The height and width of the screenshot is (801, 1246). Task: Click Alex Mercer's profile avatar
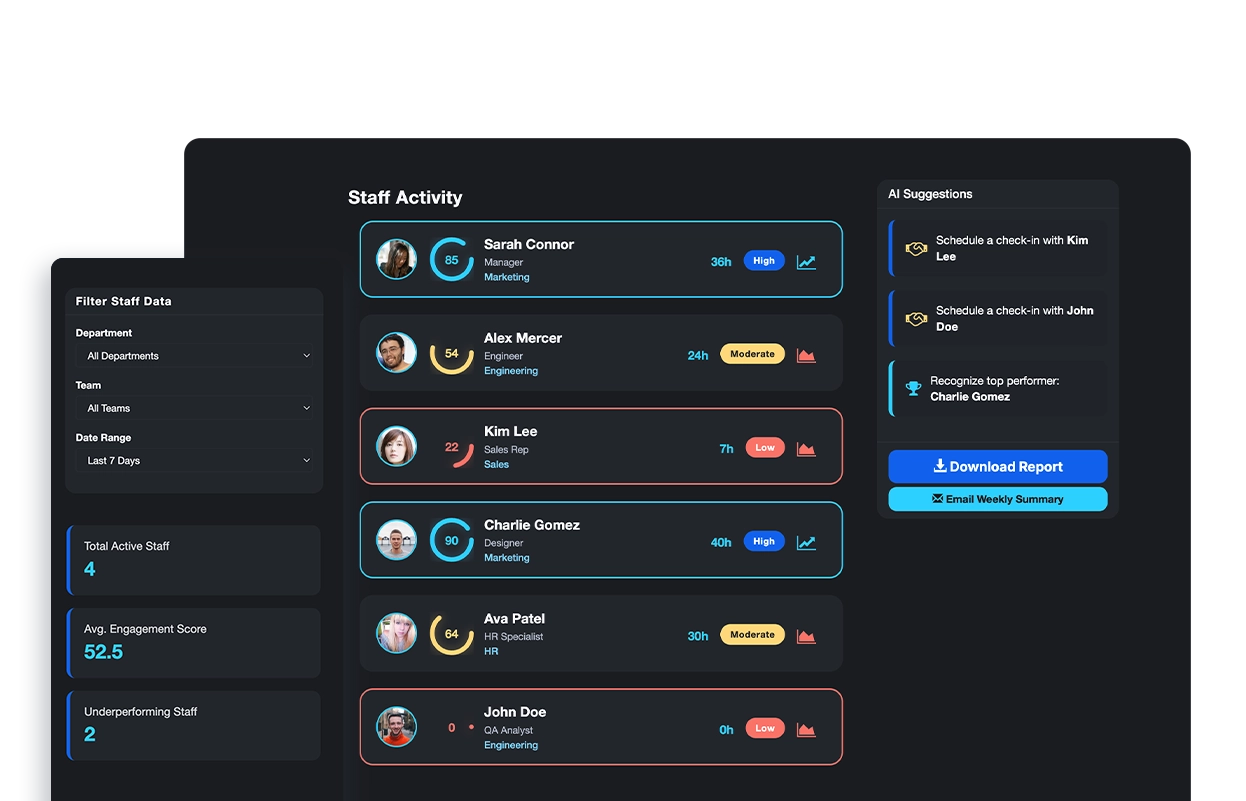coord(396,353)
